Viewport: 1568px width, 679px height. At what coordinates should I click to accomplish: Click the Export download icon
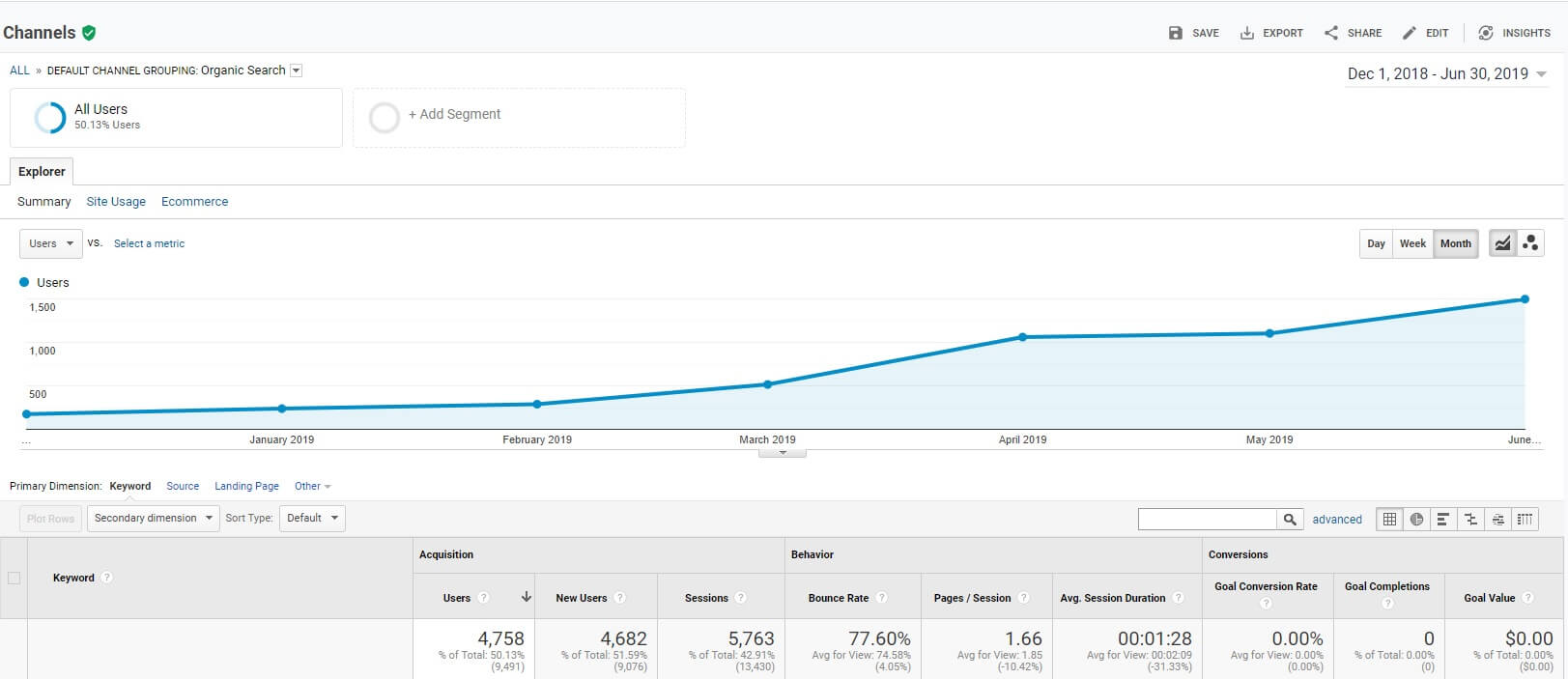1247,33
